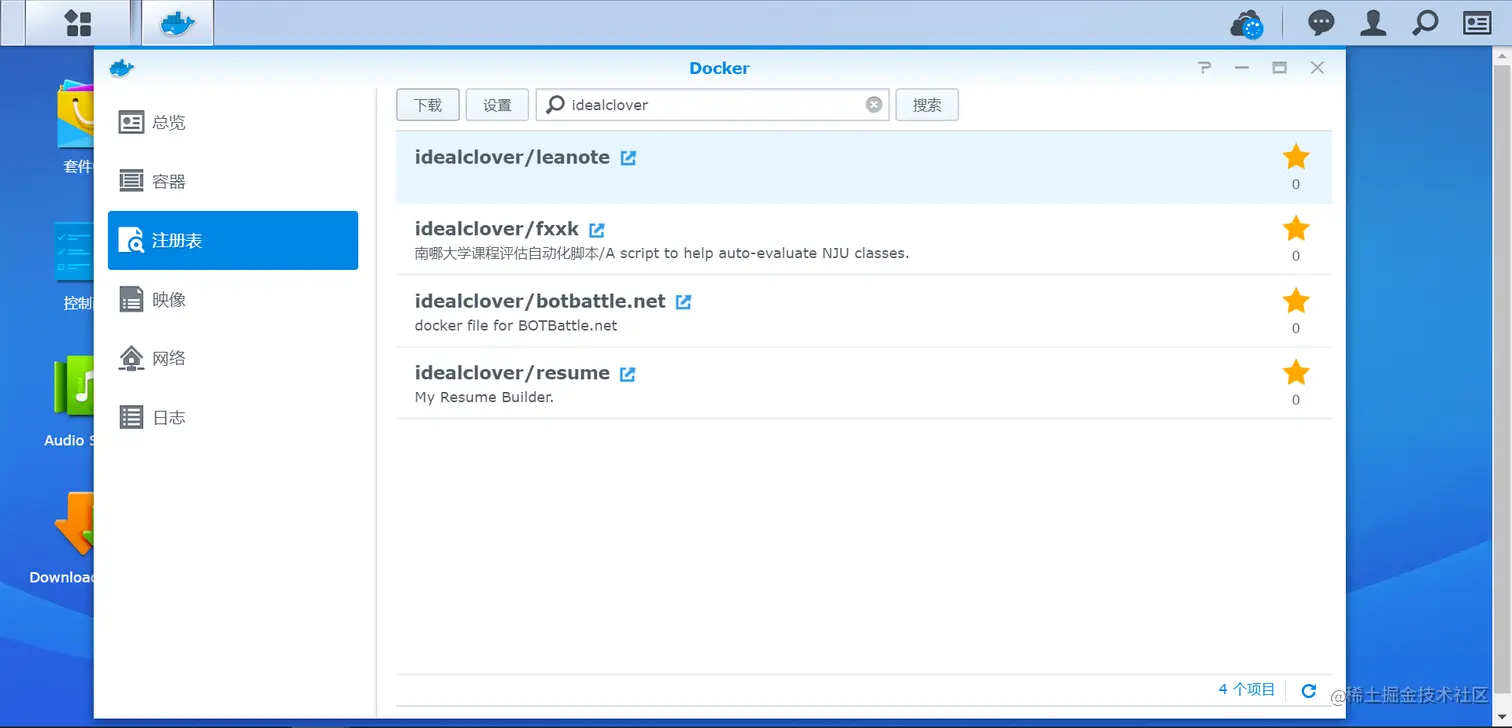Open the cloud upload status icon
This screenshot has width=1512, height=728.
pos(1248,23)
